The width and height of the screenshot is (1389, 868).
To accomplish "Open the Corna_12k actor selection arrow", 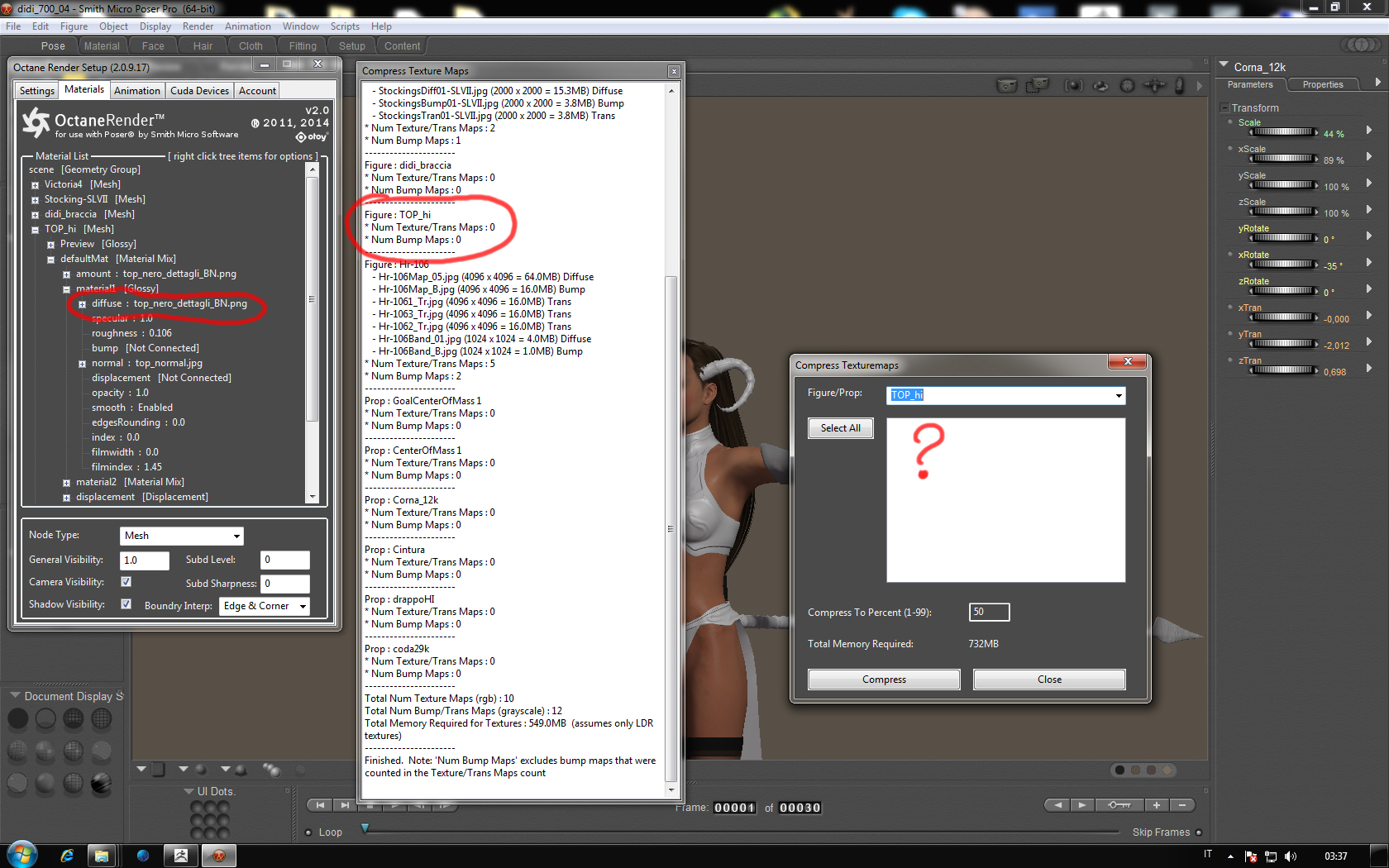I will pyautogui.click(x=1224, y=64).
